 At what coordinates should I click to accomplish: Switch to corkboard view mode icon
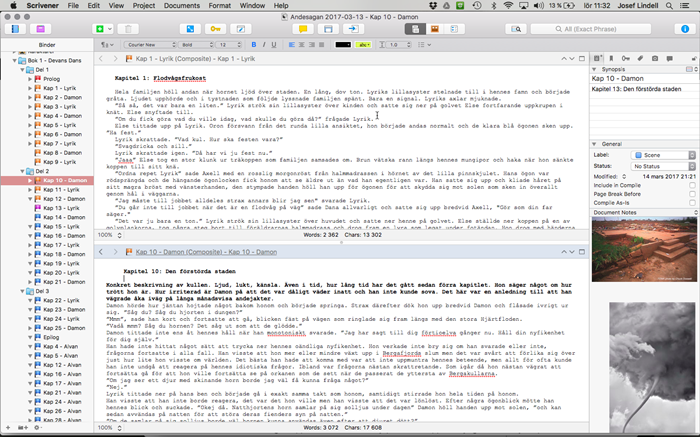point(434,29)
